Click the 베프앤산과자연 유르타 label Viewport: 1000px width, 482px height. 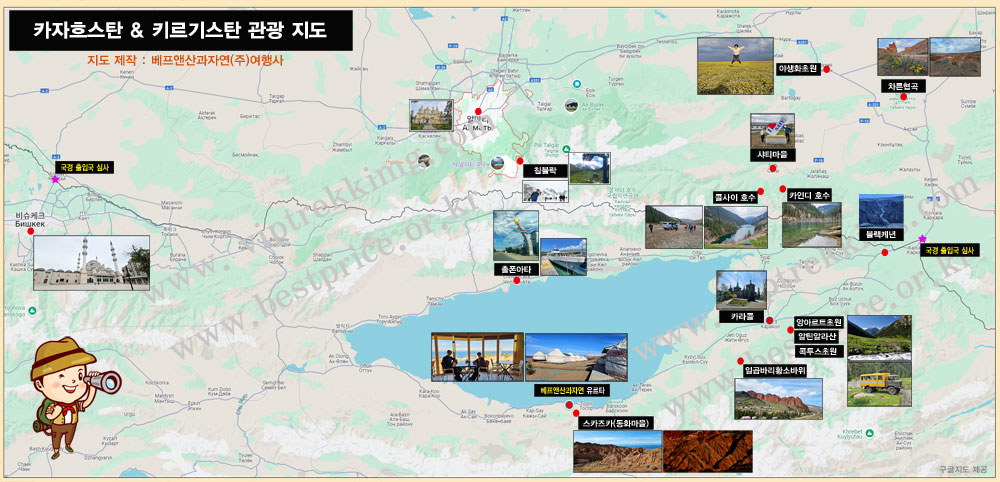tap(572, 391)
